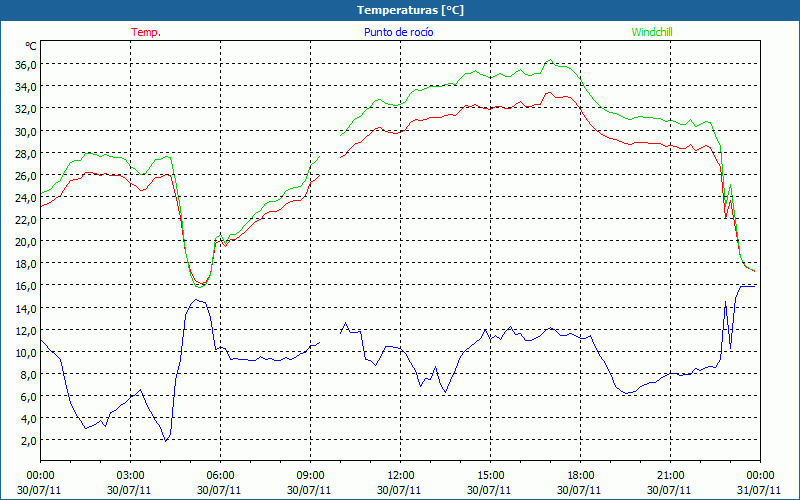Click the 09:00 time axis label
This screenshot has height=500, width=800.
(310, 475)
